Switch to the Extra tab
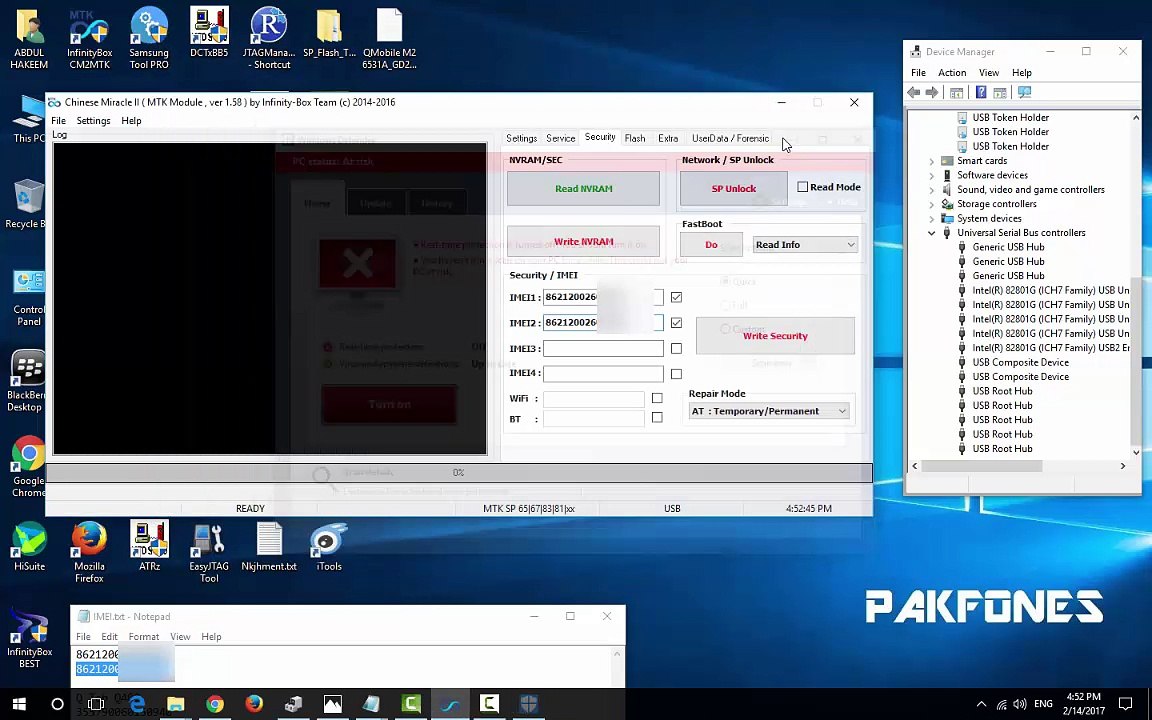The image size is (1152, 720). click(x=668, y=138)
